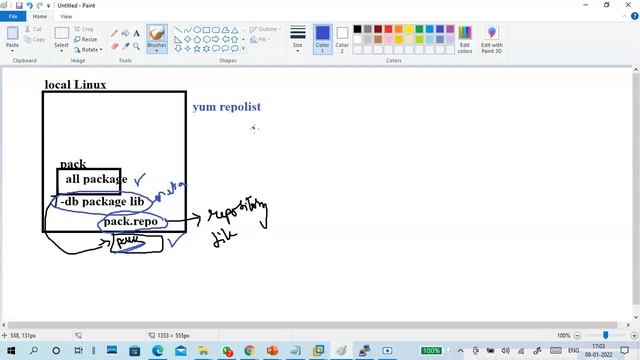This screenshot has height=360, width=640.
Task: Pick the Oval shape
Action: coord(197,30)
